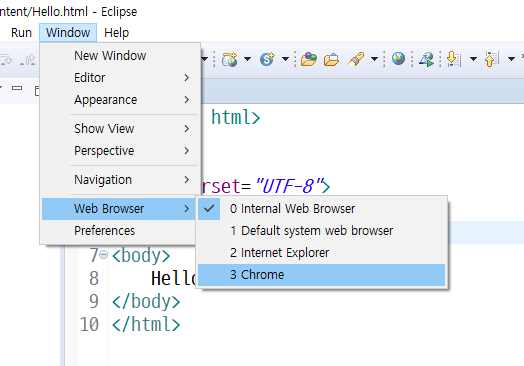Click the New Dynamic Web Project icon
Viewport: 524px width, 366px height.
point(229,59)
